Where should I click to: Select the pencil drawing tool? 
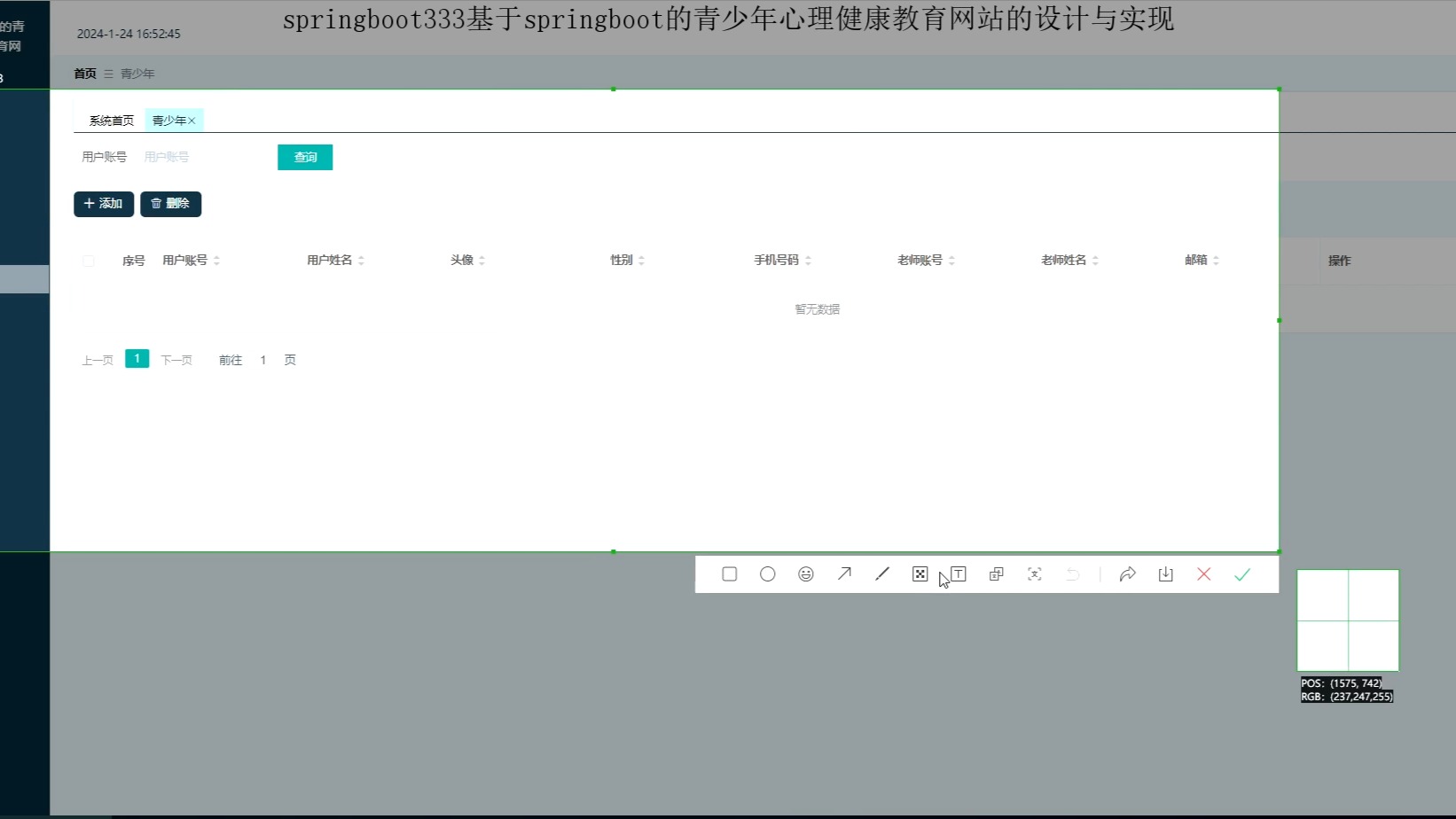882,574
